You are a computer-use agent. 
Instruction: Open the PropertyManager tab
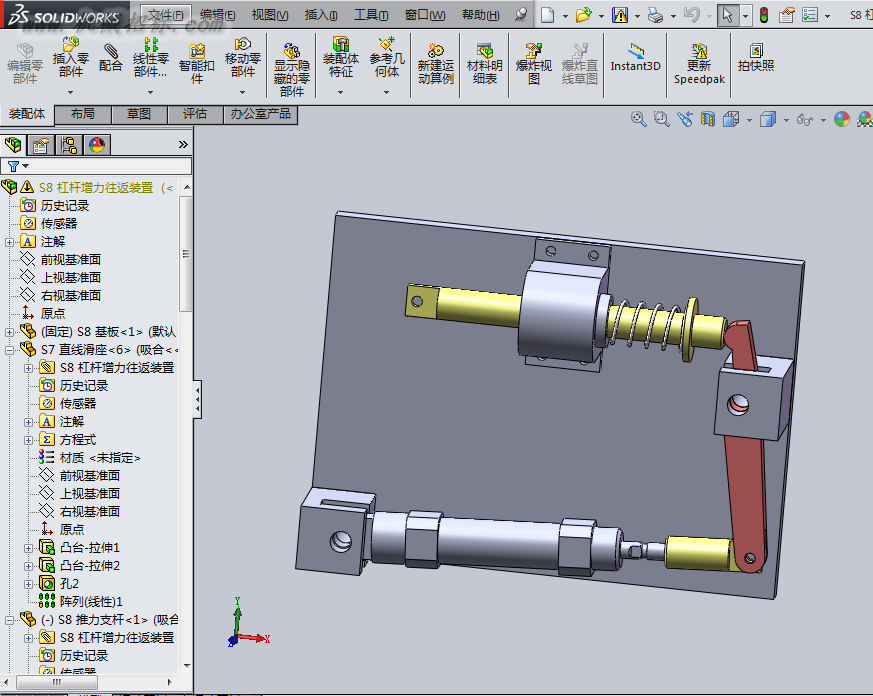point(41,145)
